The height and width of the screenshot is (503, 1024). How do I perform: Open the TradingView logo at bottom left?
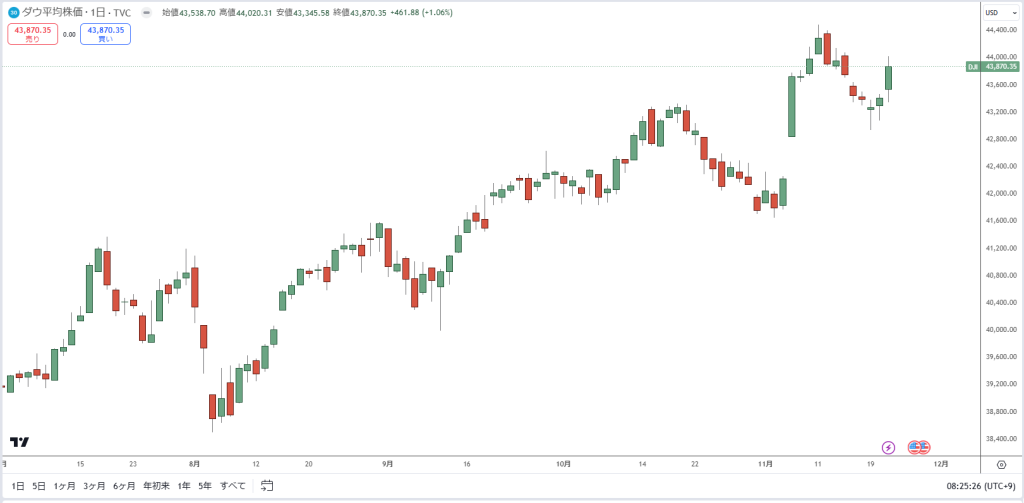tap(20, 442)
